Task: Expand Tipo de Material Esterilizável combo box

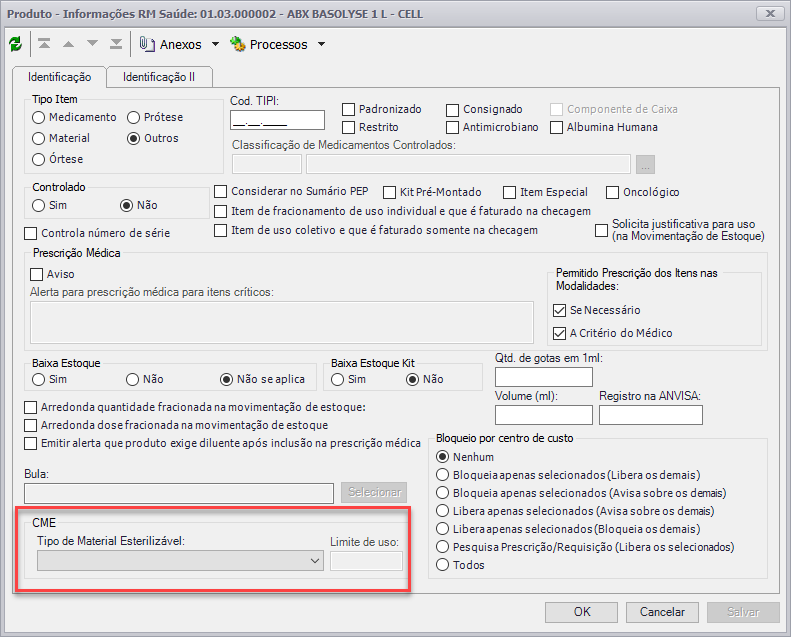Action: click(x=181, y=561)
